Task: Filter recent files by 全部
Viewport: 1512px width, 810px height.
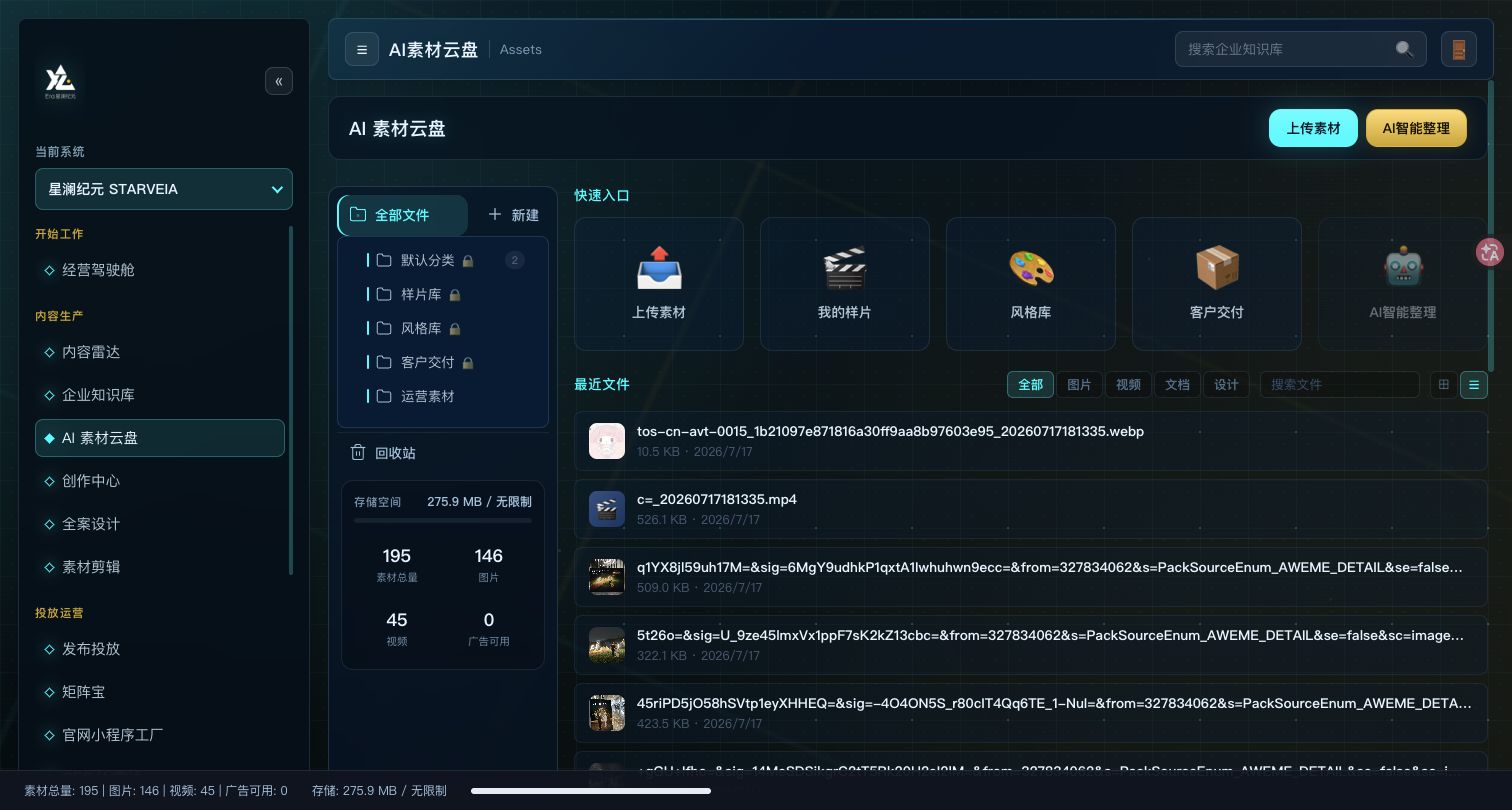Action: [1030, 384]
